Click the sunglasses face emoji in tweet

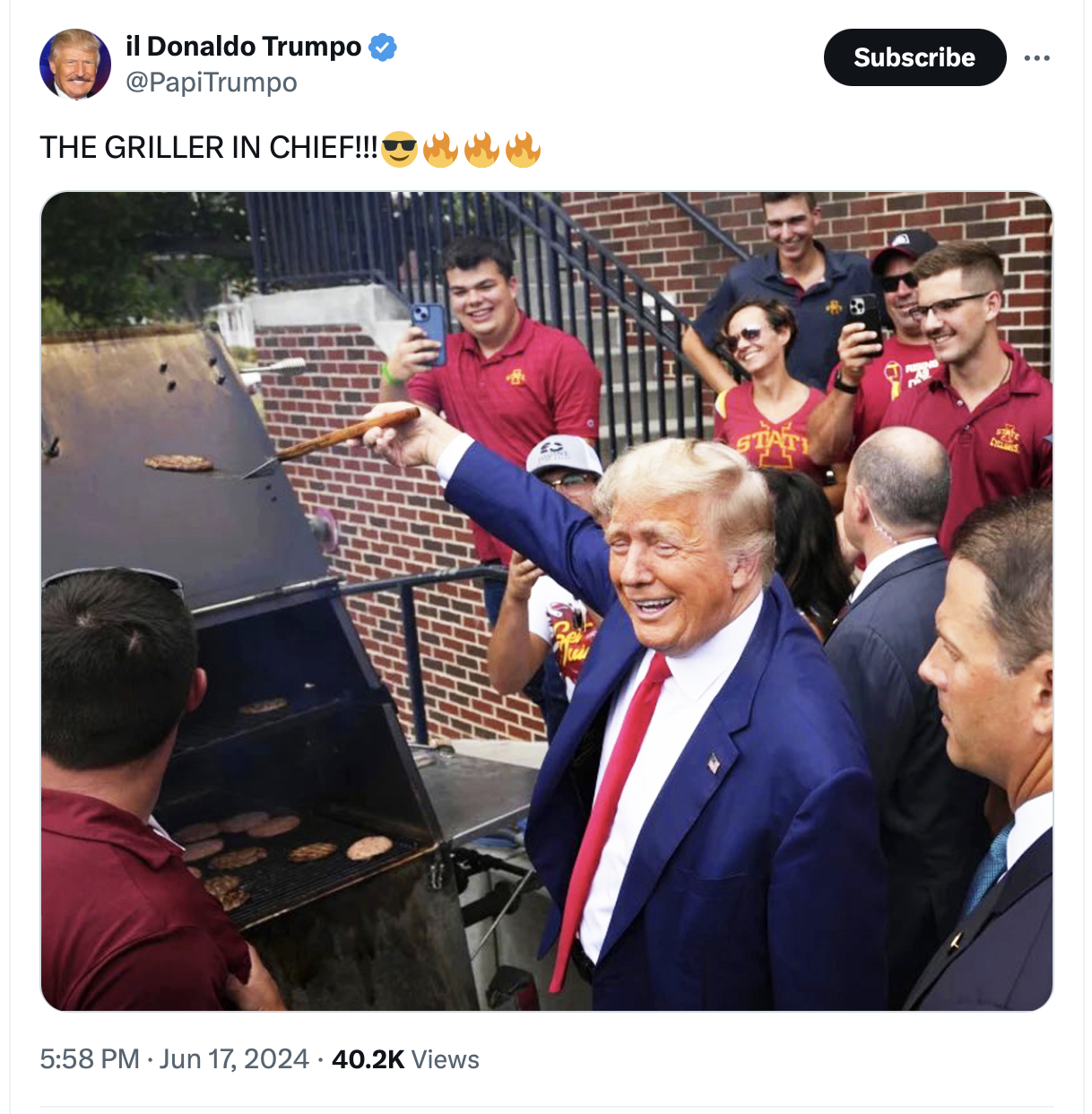pyautogui.click(x=399, y=149)
